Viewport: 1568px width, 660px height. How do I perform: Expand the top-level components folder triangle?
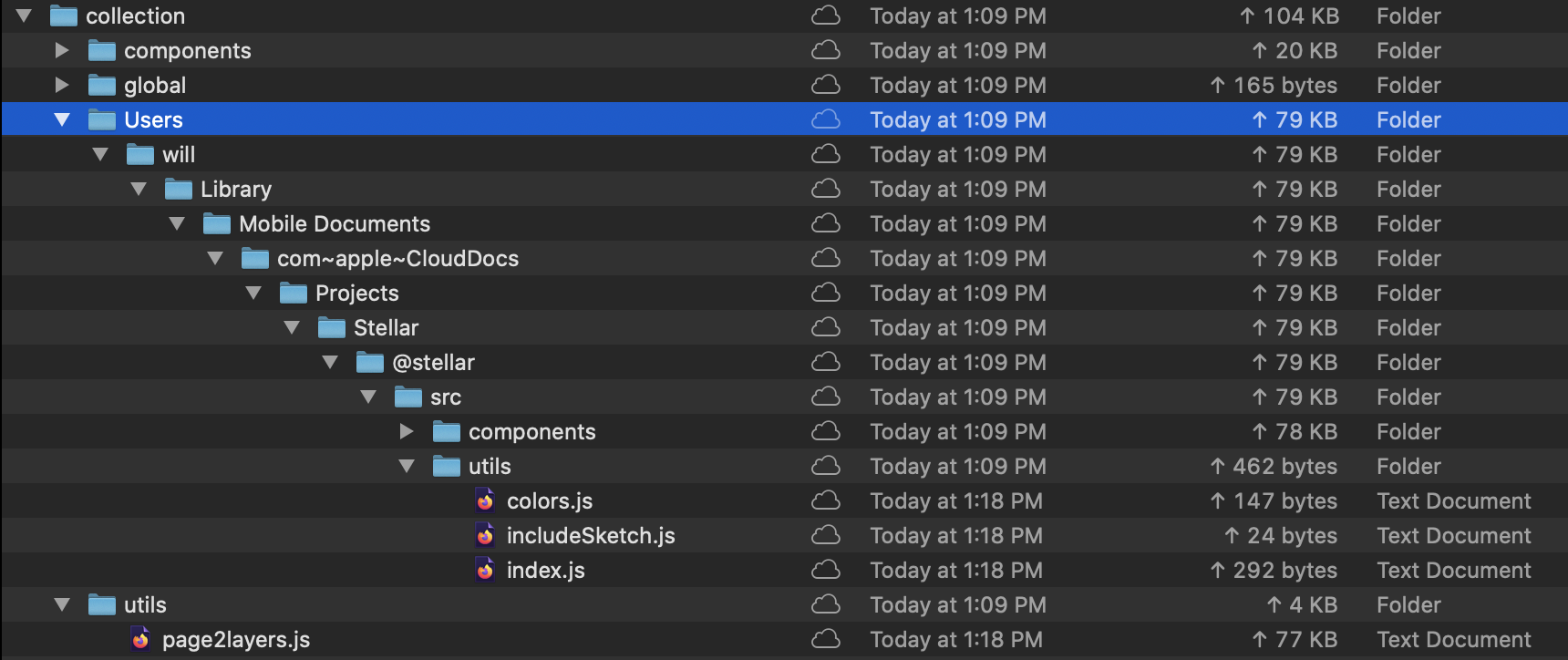62,50
